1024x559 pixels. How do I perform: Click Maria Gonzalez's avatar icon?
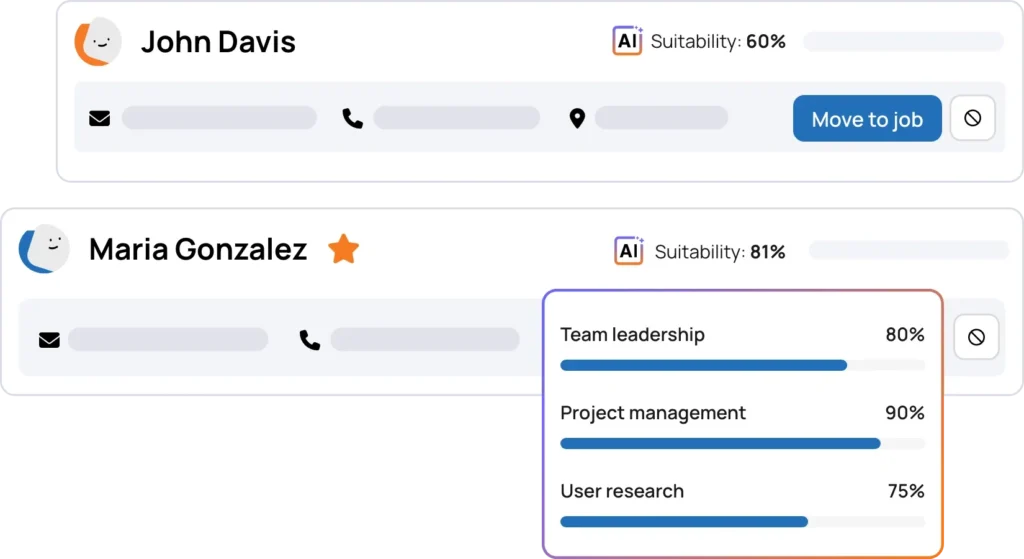coord(43,249)
